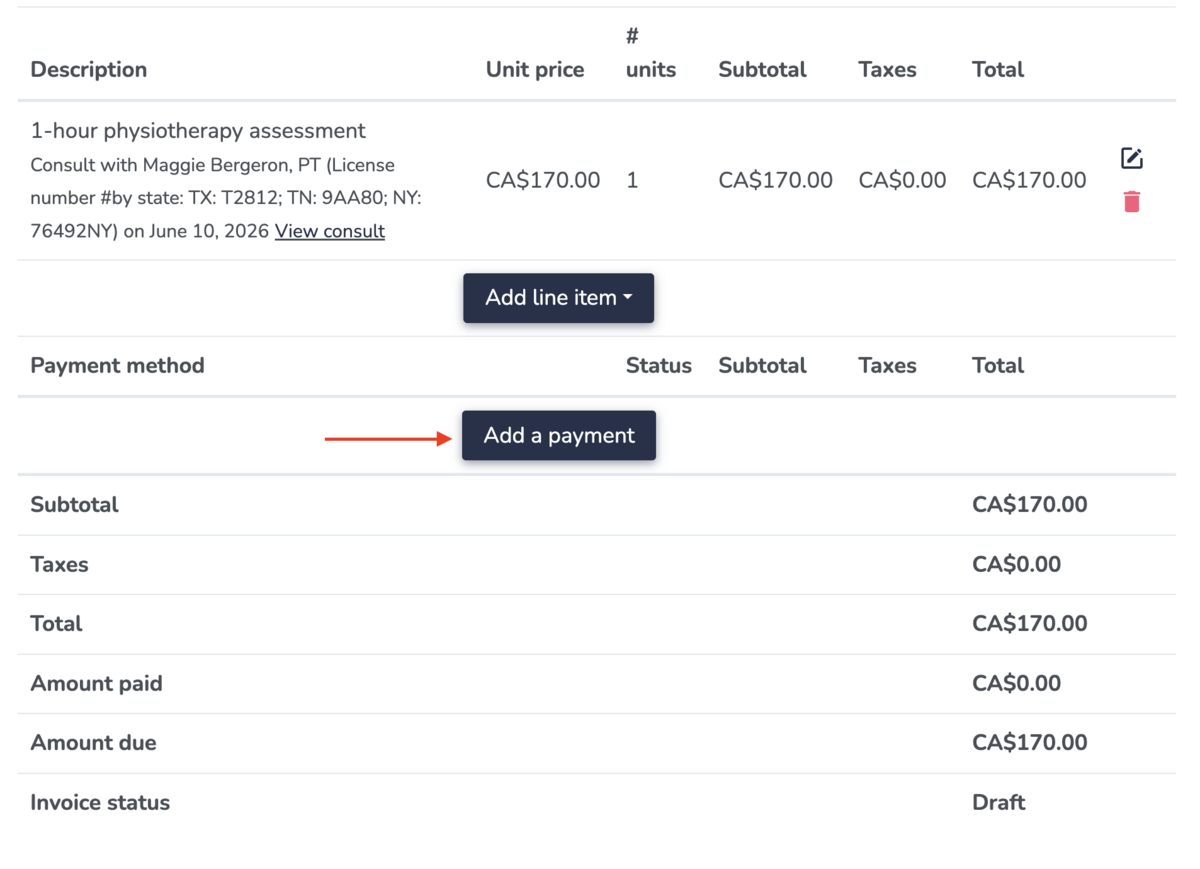The width and height of the screenshot is (1200, 869).
Task: Click the Taxes summary row label
Action: pyautogui.click(x=59, y=565)
